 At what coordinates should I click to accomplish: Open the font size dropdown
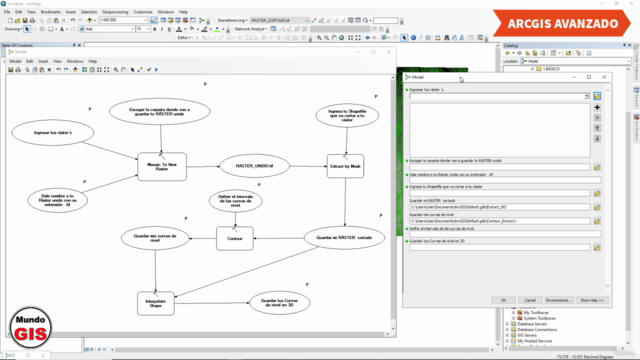[x=148, y=29]
